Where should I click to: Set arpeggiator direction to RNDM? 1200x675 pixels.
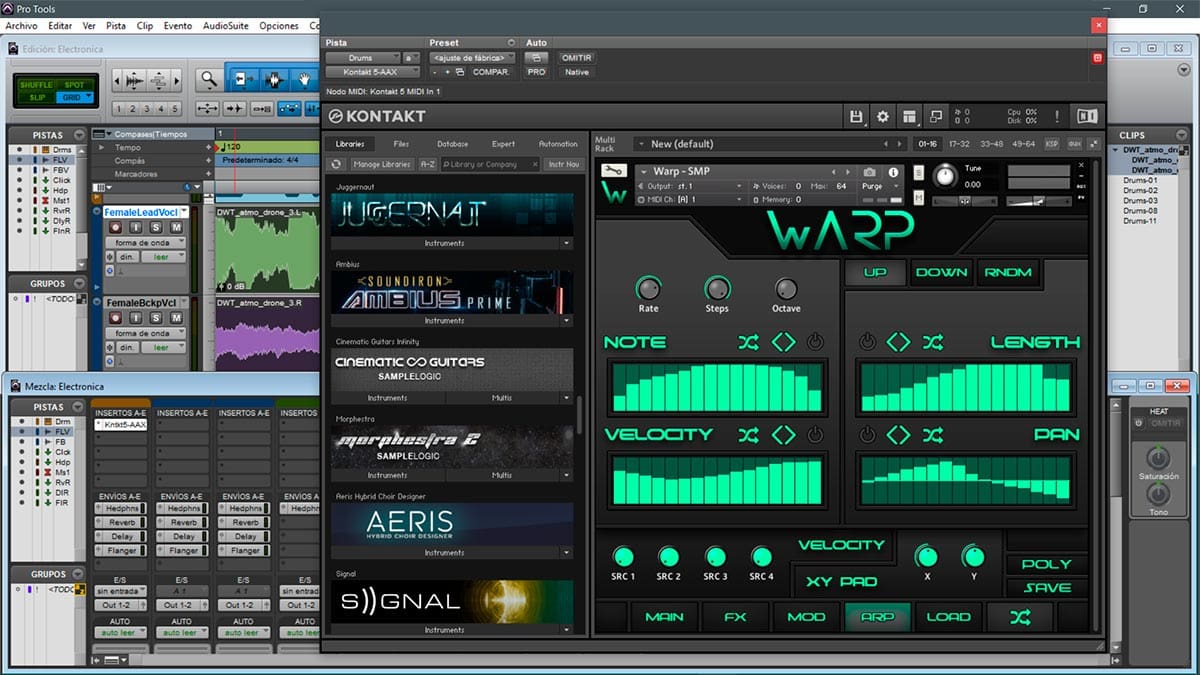coord(1008,272)
